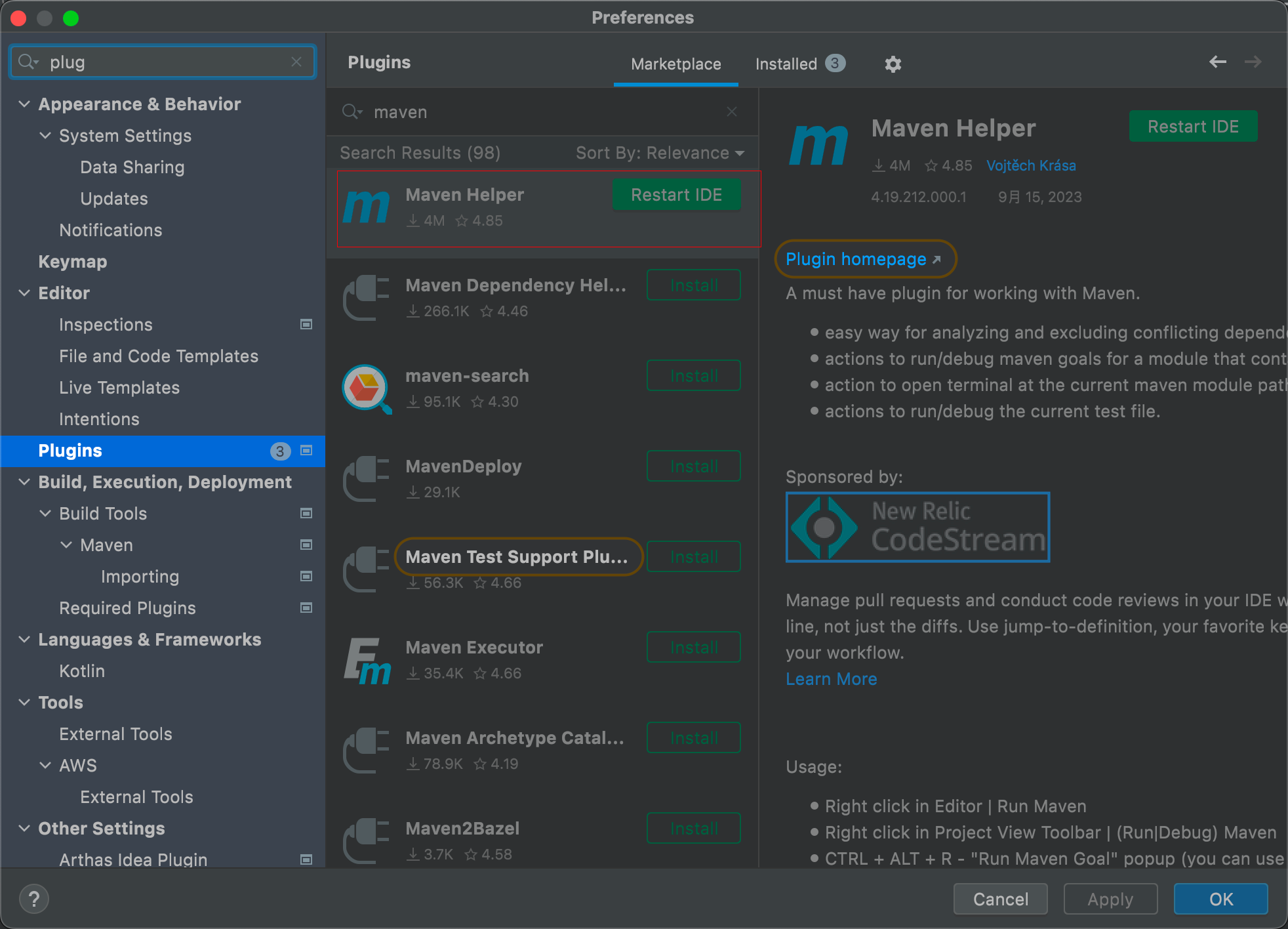Open the Sort By Relevance dropdown
Image resolution: width=1288 pixels, height=929 pixels.
660,153
